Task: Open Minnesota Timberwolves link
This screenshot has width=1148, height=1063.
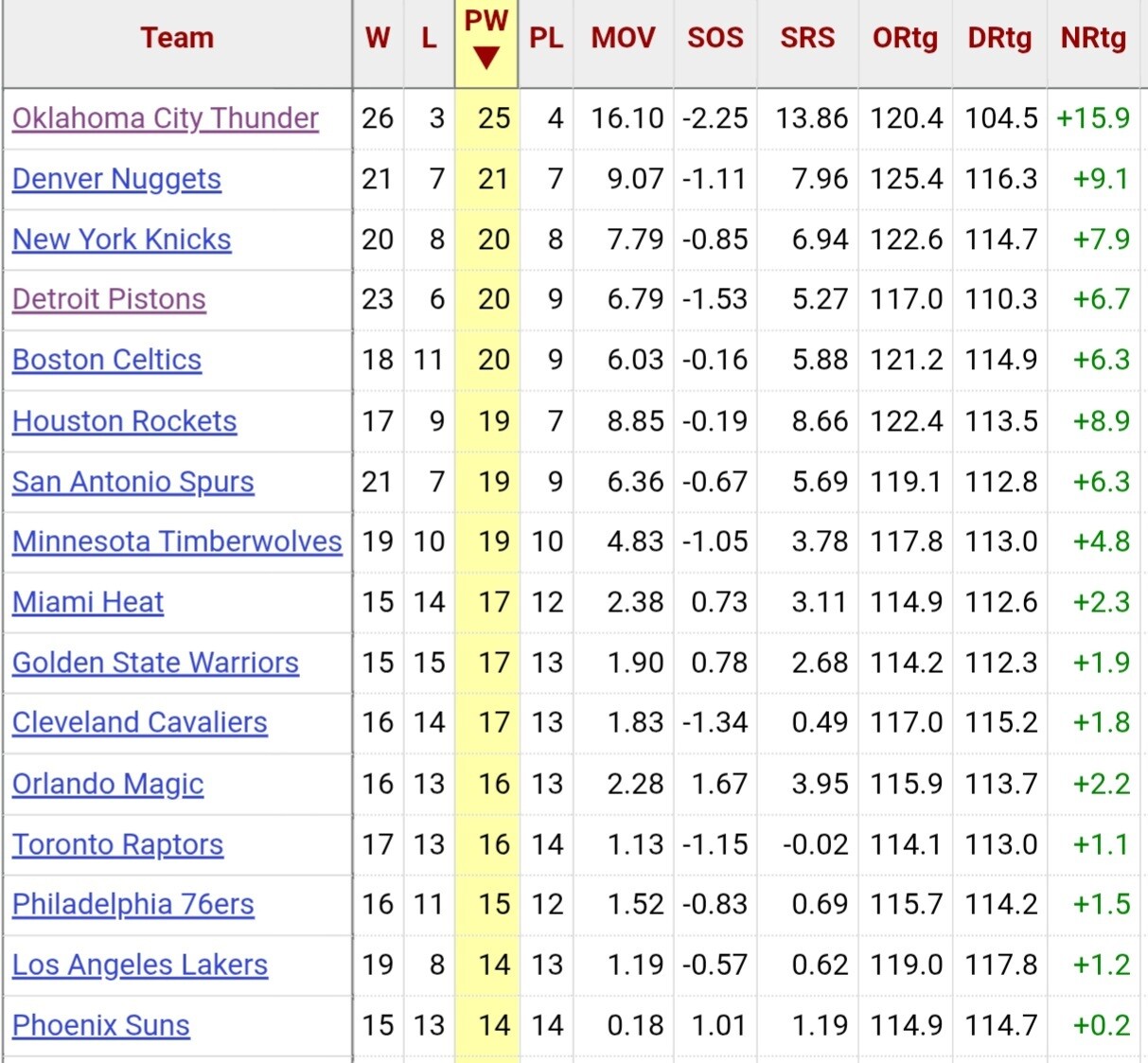Action: pyautogui.click(x=177, y=541)
